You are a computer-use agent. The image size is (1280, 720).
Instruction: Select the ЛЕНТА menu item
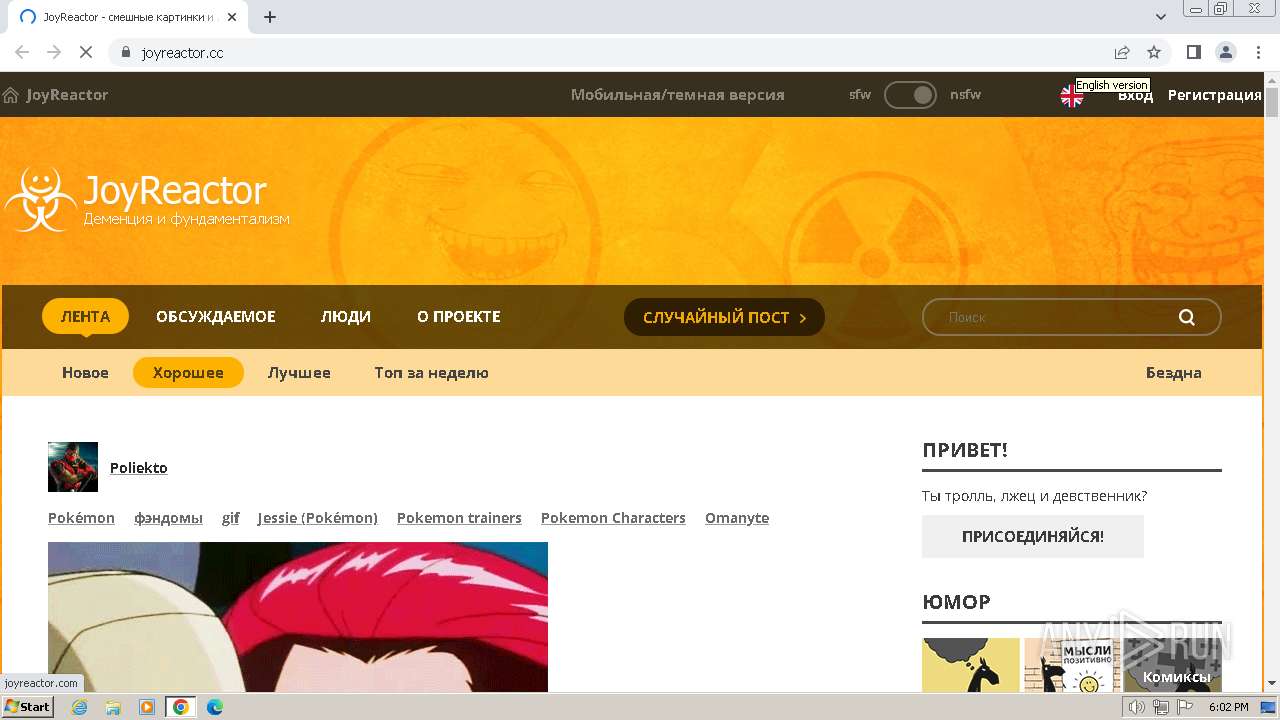[x=85, y=316]
